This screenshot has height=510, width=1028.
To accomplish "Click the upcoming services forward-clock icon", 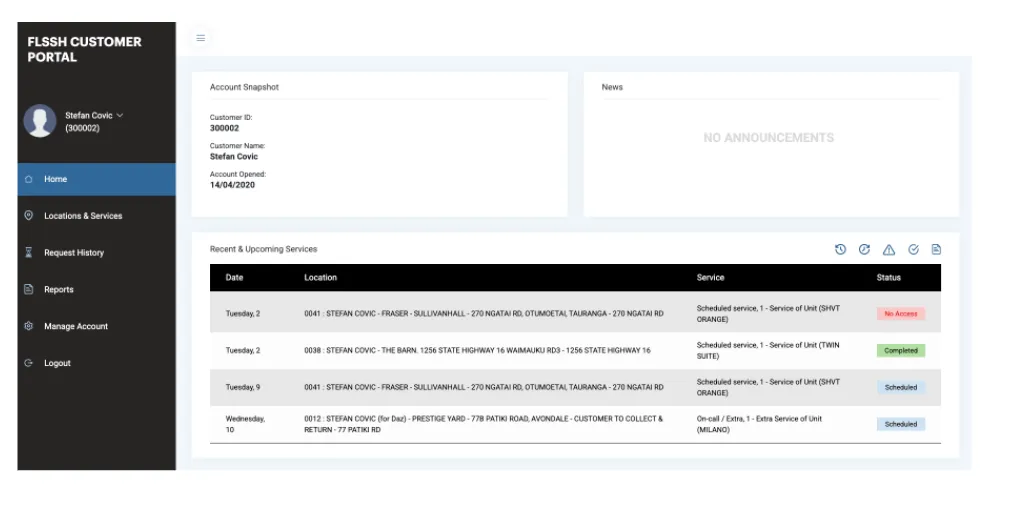I will pos(864,249).
